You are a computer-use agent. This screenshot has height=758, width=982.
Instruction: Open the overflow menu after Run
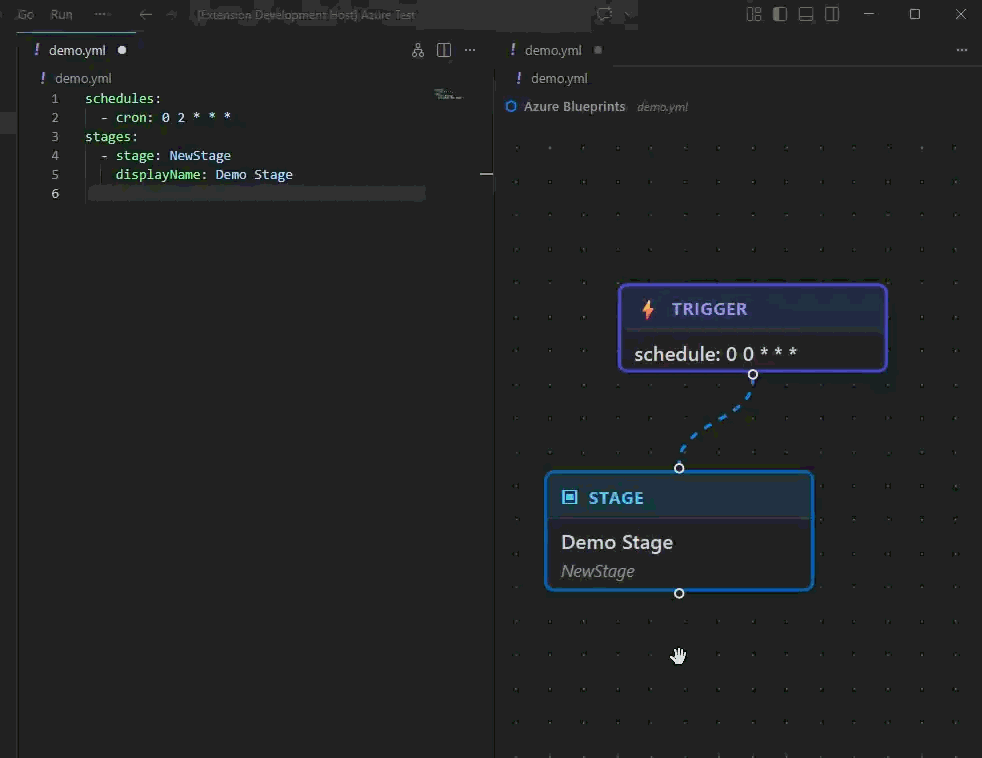[x=101, y=14]
